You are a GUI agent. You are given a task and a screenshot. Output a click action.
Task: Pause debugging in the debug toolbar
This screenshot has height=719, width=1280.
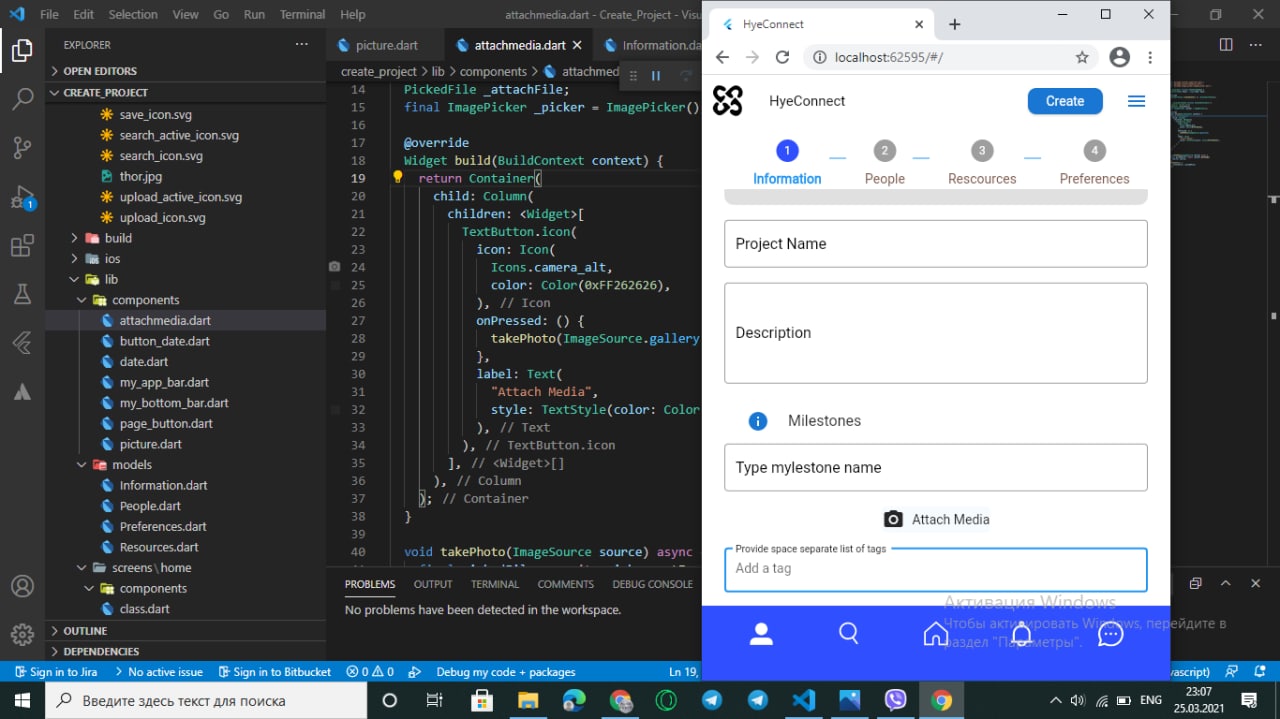(656, 76)
